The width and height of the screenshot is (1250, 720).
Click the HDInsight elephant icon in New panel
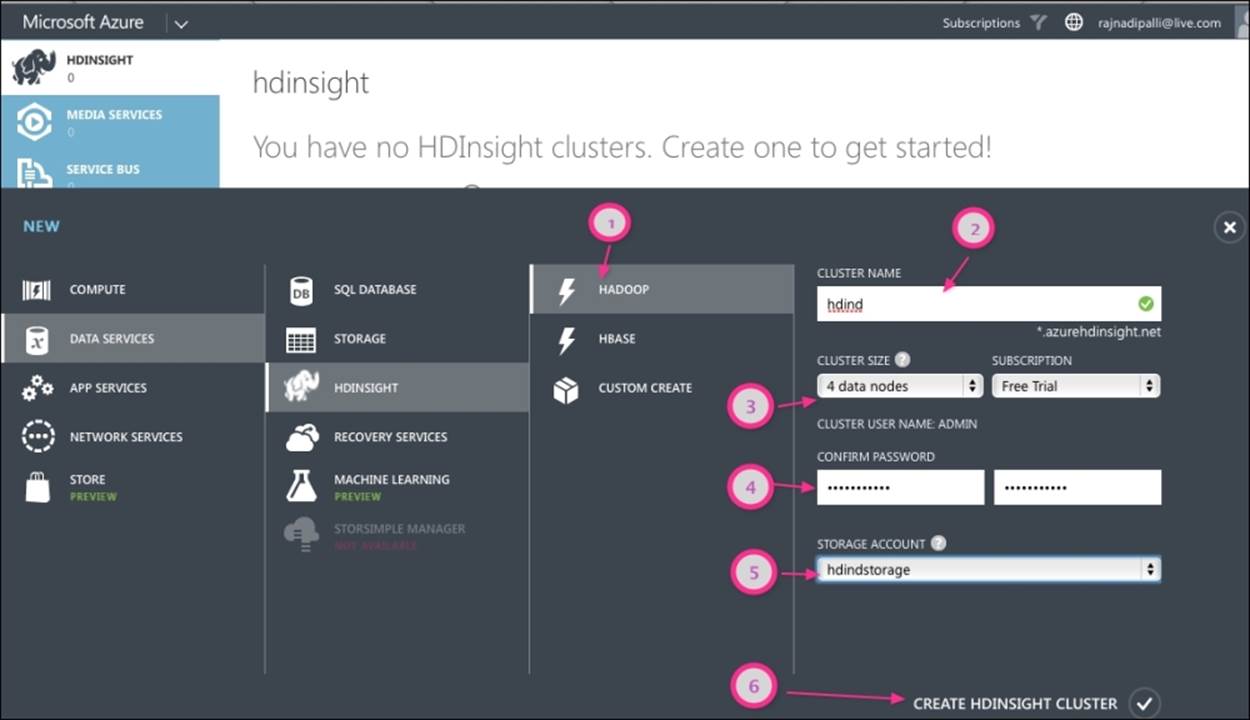click(x=301, y=387)
